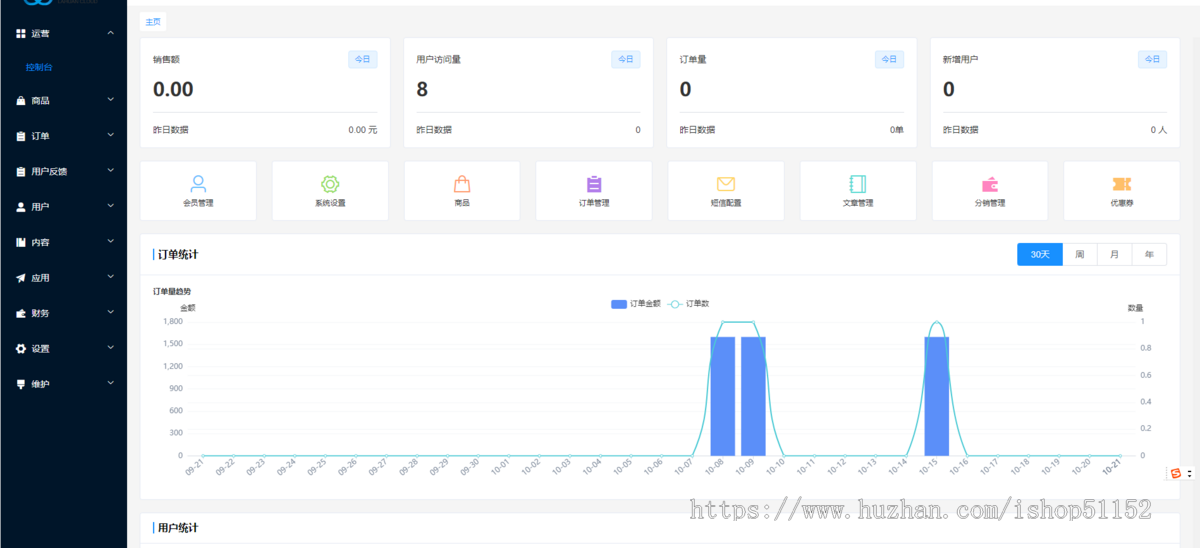Screen dimensions: 1200x548
Task: Toggle 订单金额 legend series in chart
Action: pos(636,303)
